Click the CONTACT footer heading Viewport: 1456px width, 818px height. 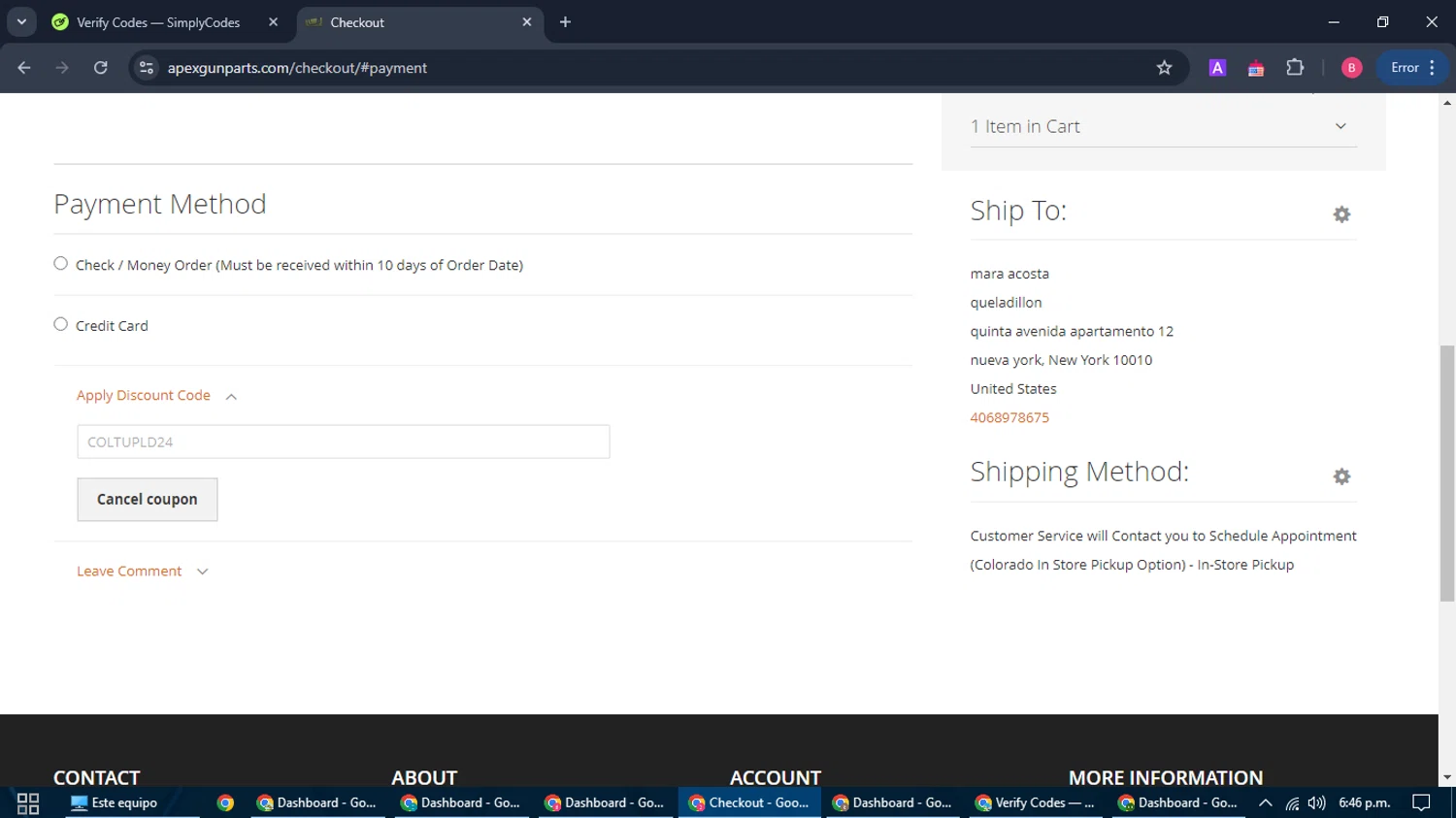96,778
